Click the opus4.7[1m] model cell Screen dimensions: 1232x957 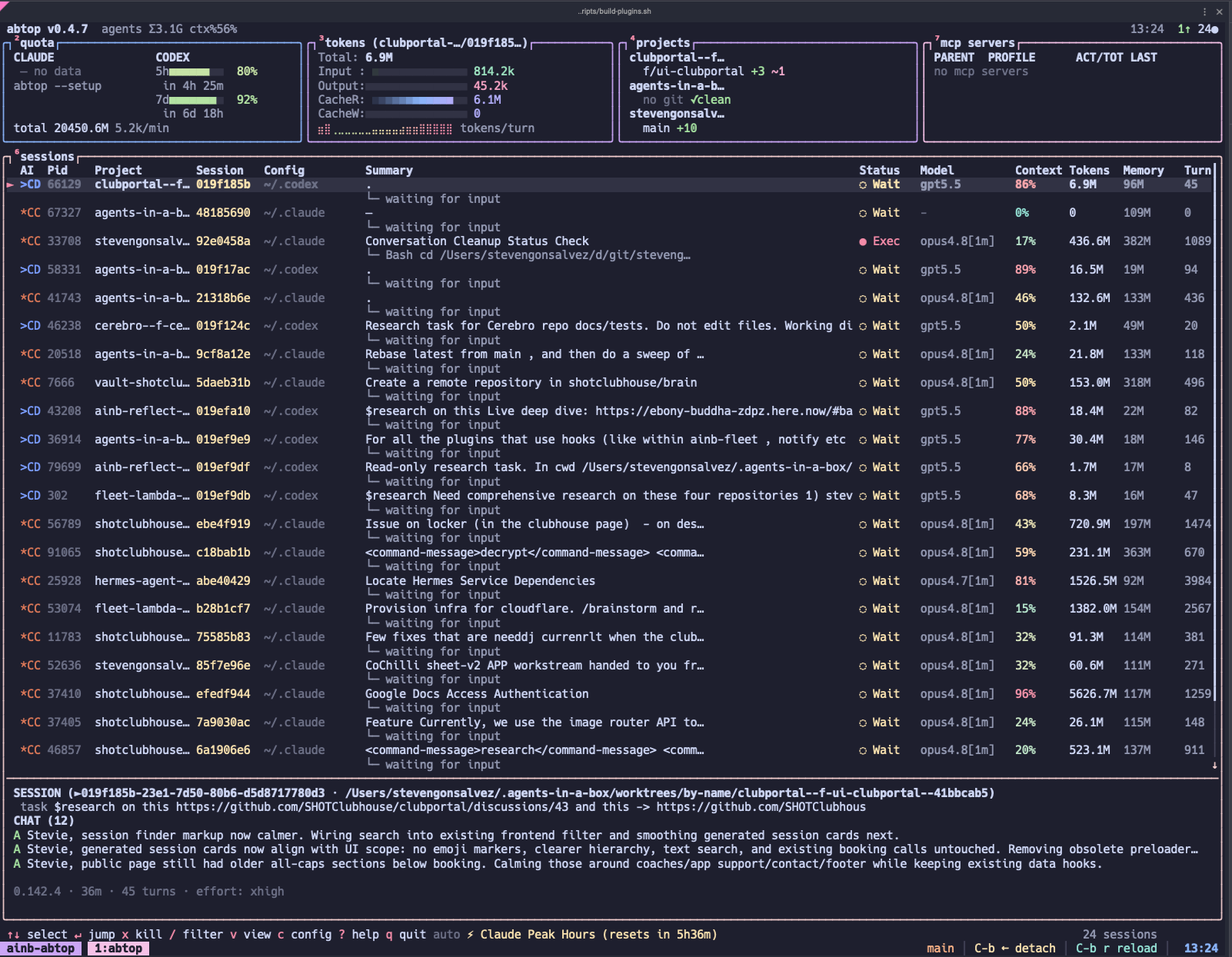click(957, 581)
